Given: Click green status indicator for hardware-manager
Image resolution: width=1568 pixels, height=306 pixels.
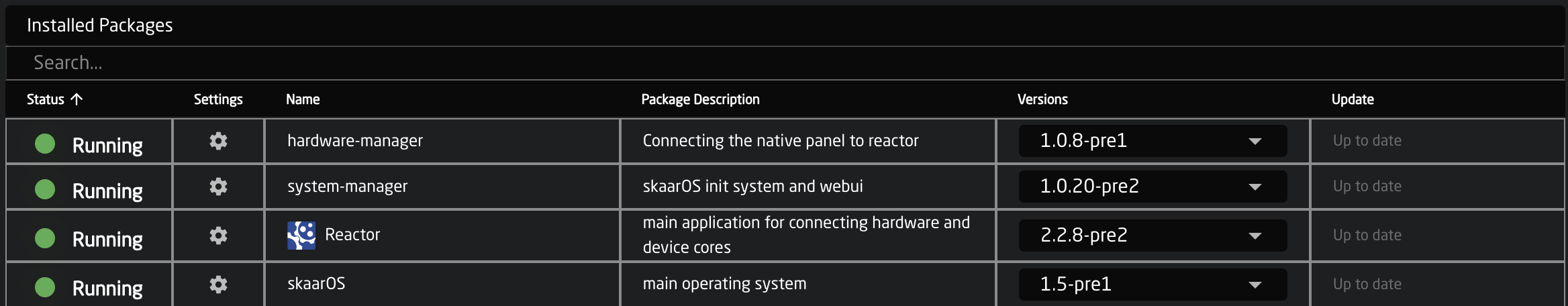Looking at the screenshot, I should click(x=45, y=143).
